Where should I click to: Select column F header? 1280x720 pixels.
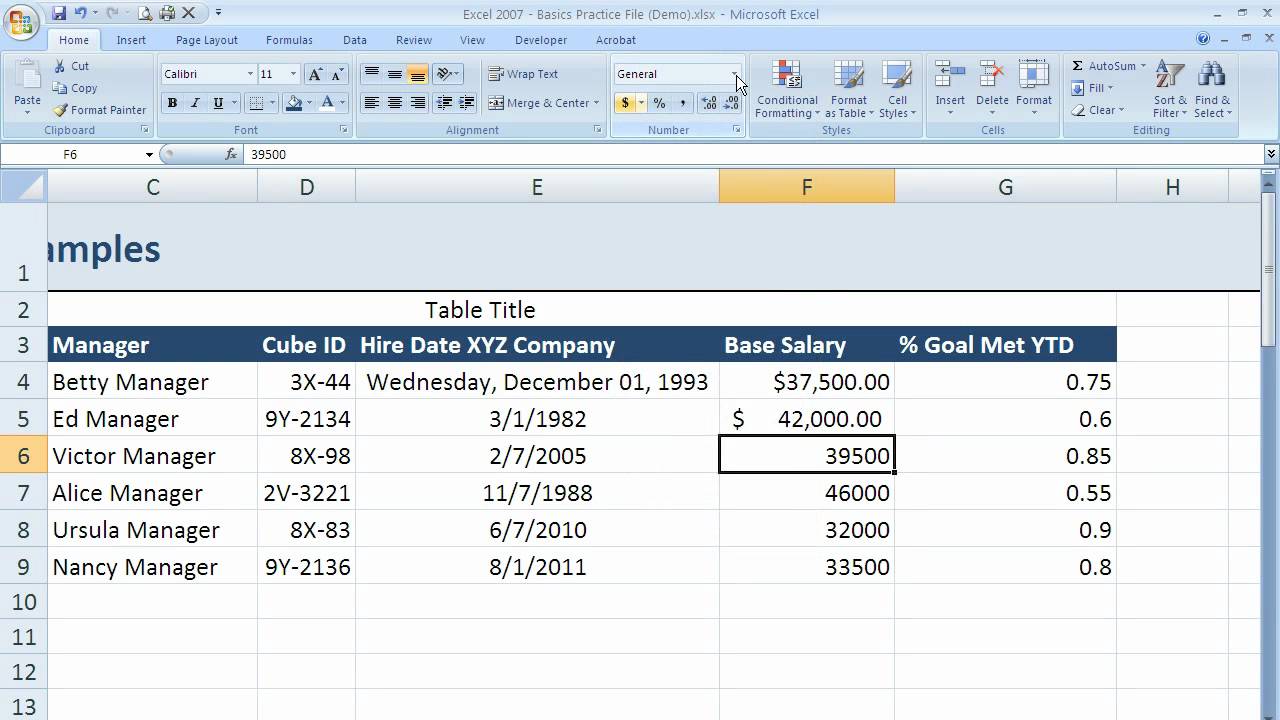(807, 187)
